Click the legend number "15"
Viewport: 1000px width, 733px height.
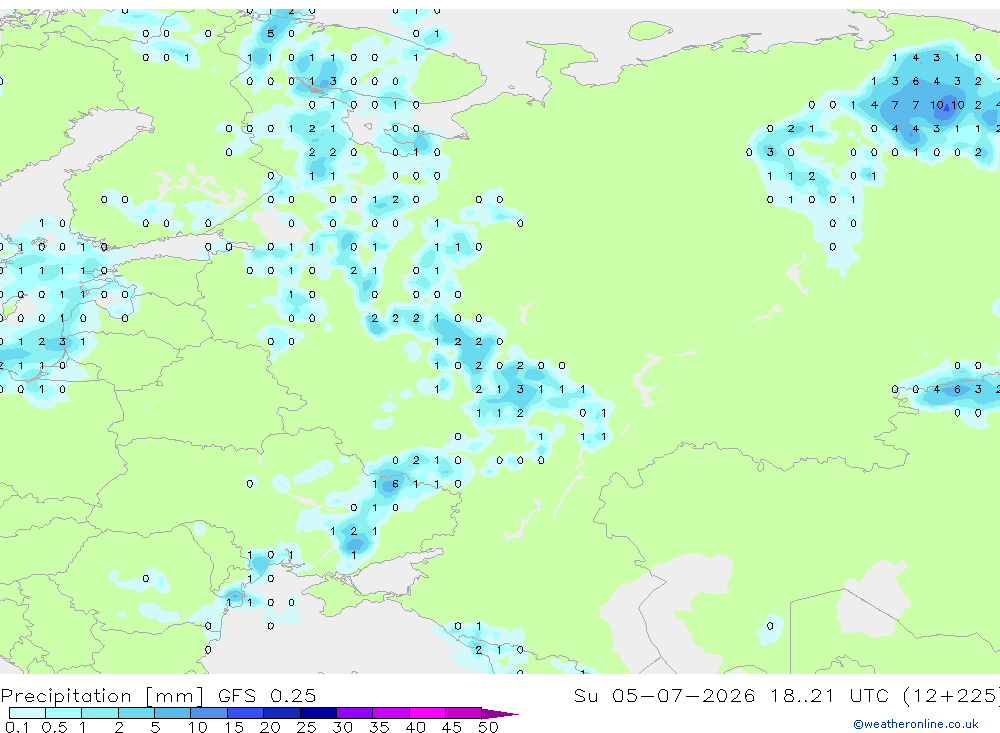pyautogui.click(x=234, y=727)
